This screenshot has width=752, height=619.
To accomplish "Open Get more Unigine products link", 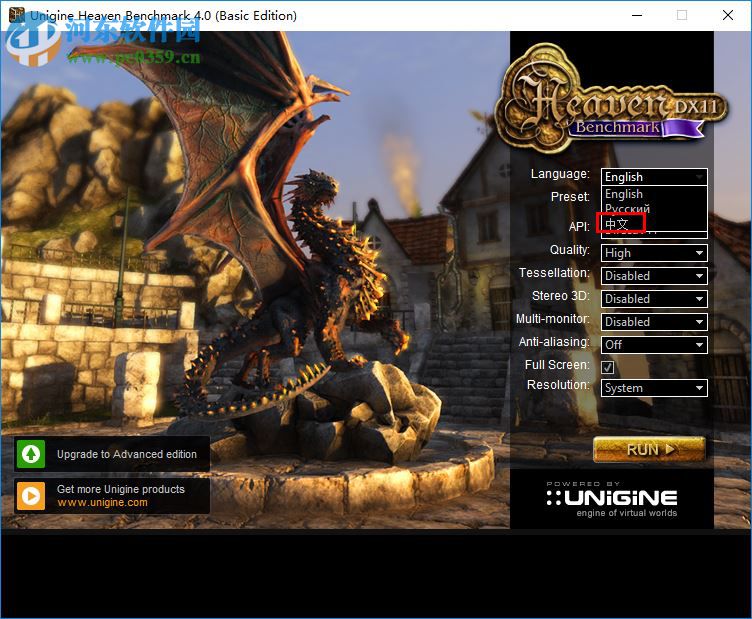I will [112, 495].
